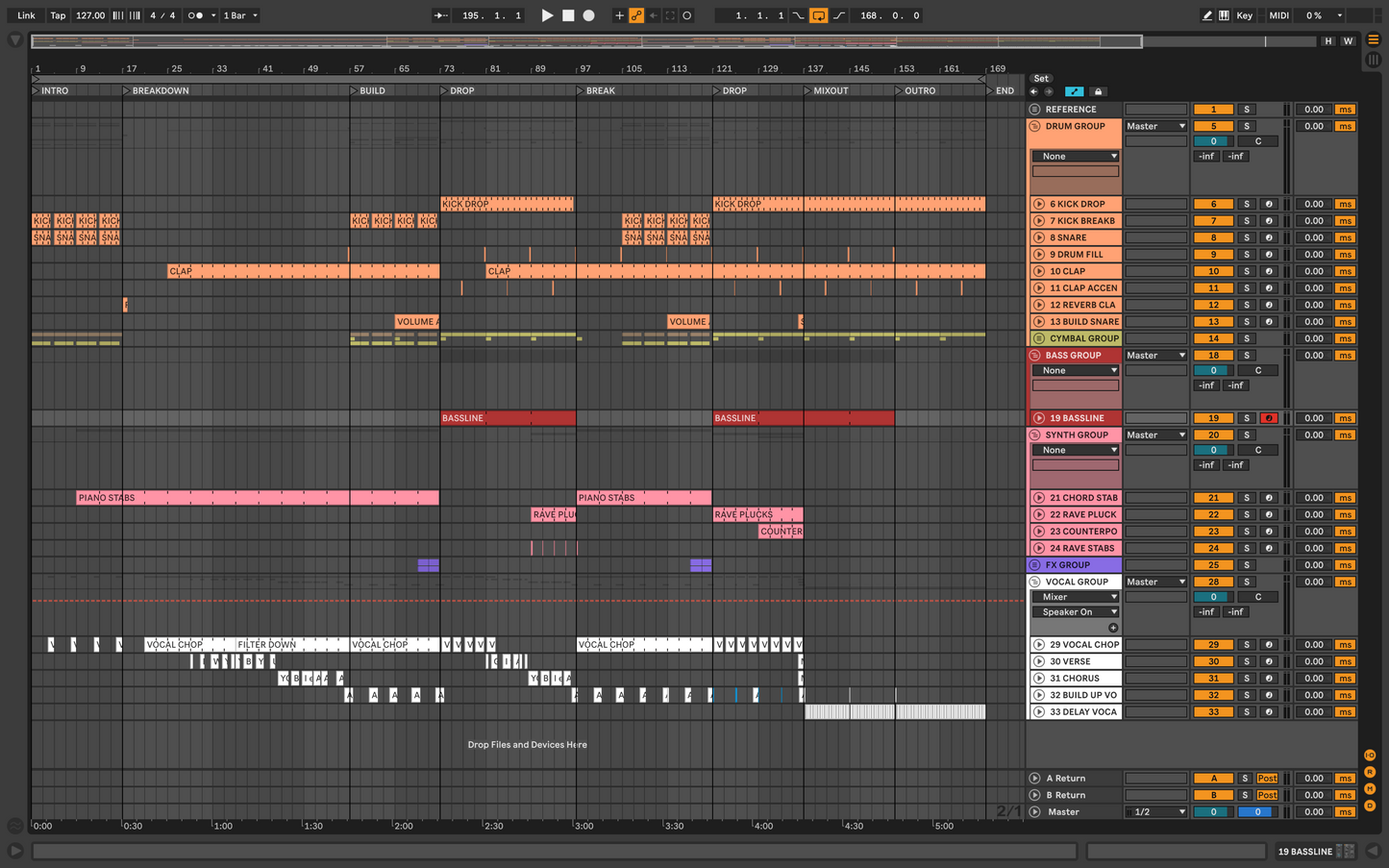This screenshot has height=868, width=1389.
Task: Open the 1 Bar quantization menu
Action: tap(240, 15)
